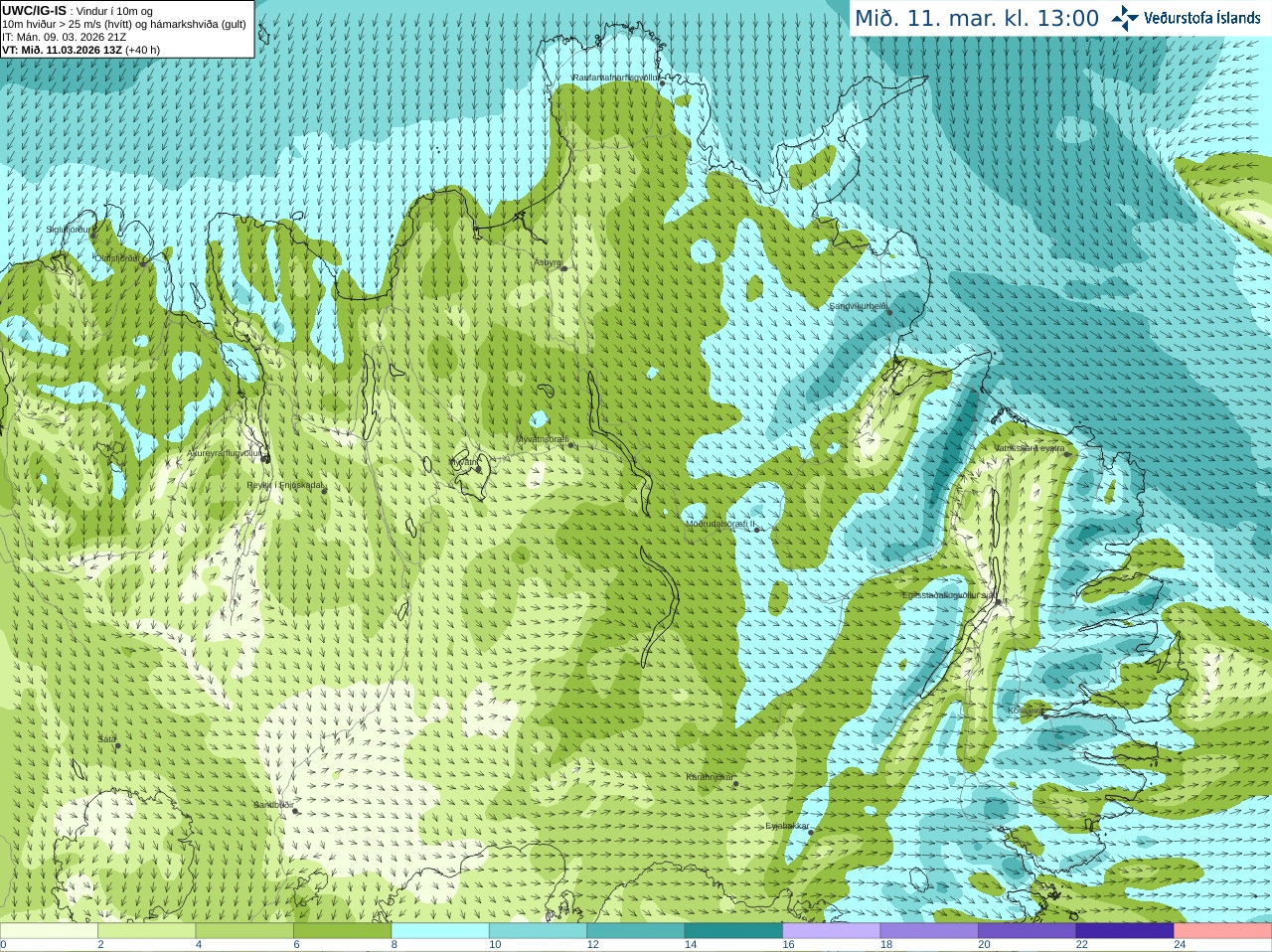Select the 18–20 m/s purple legend color

(929, 931)
